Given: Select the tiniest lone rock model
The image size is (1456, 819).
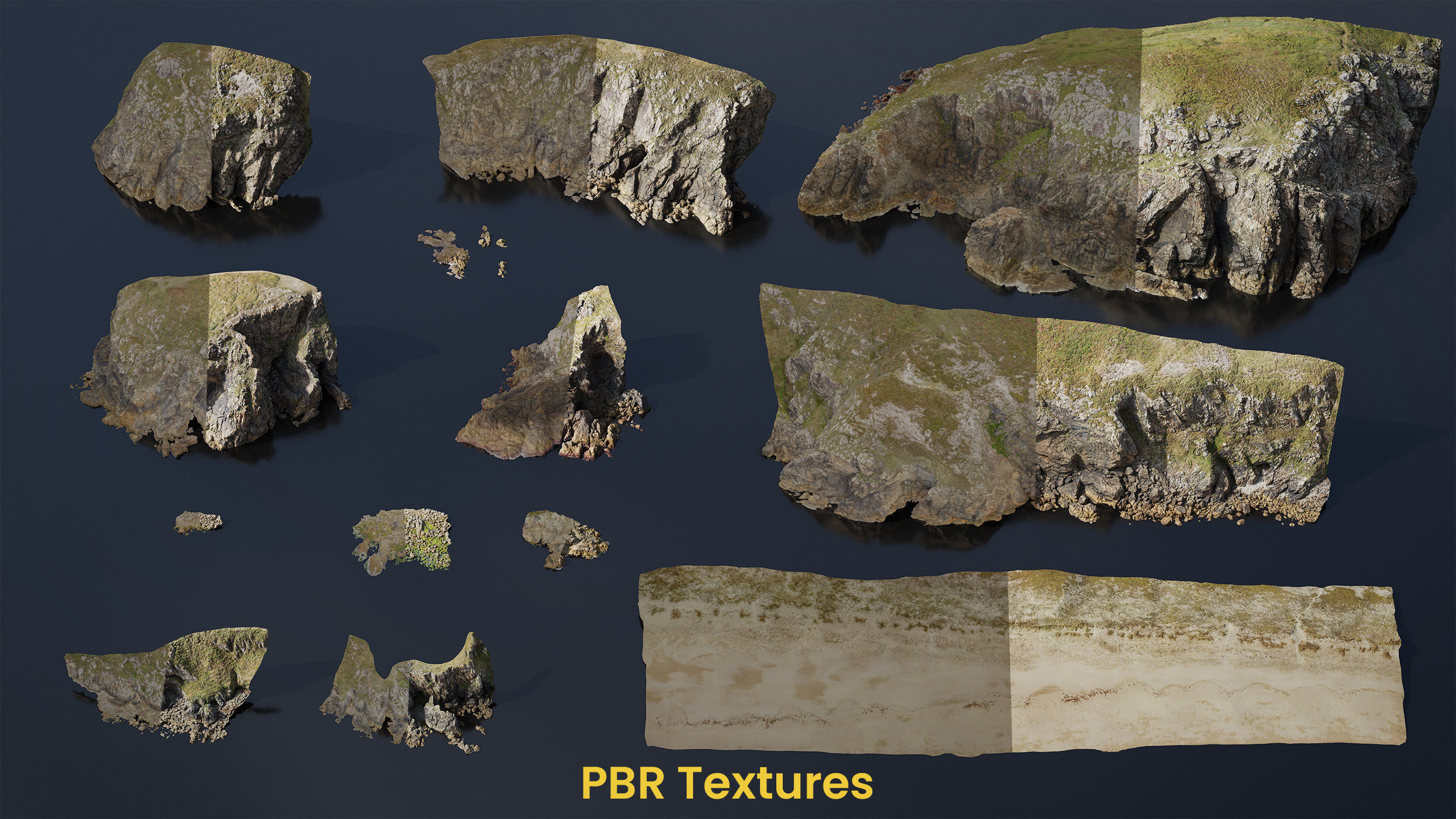Looking at the screenshot, I should tap(199, 522).
